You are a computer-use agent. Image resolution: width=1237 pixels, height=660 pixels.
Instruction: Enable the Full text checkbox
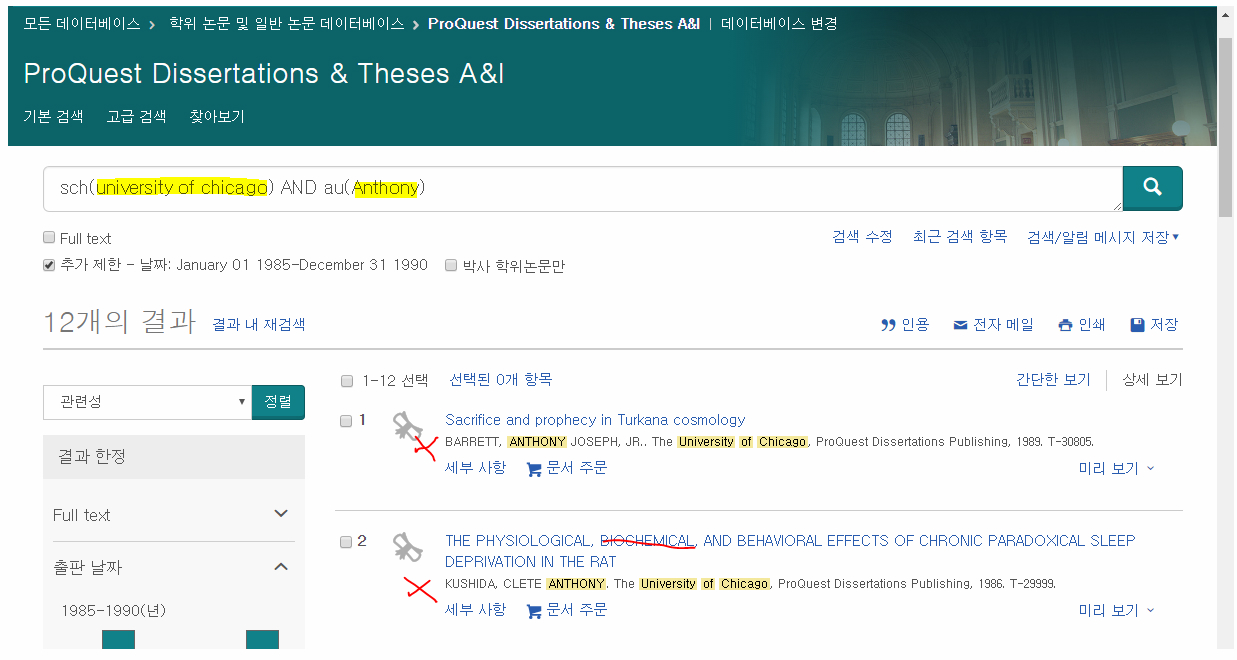tap(48, 237)
